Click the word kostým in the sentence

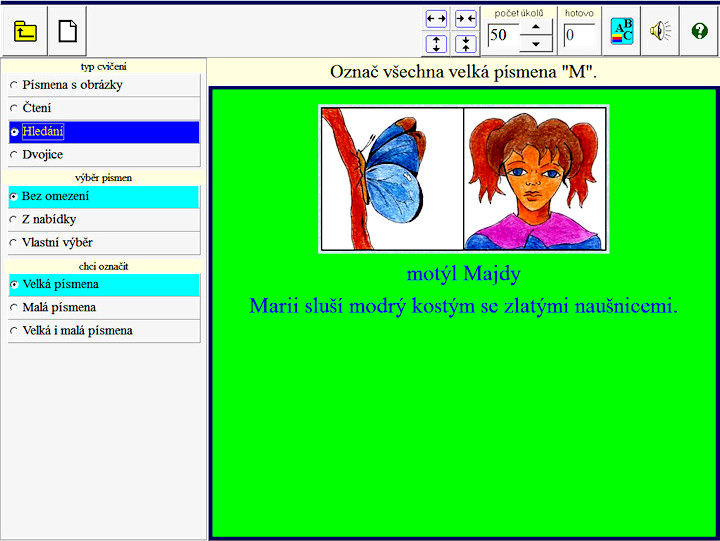443,307
